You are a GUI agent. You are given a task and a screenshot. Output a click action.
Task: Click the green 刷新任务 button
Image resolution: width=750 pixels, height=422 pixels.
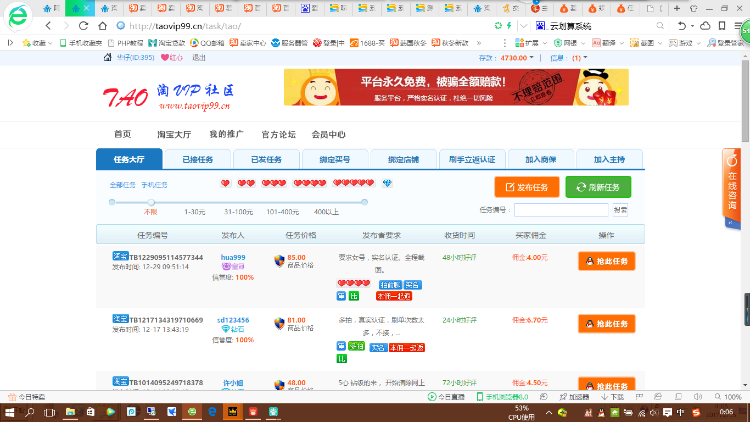click(598, 187)
